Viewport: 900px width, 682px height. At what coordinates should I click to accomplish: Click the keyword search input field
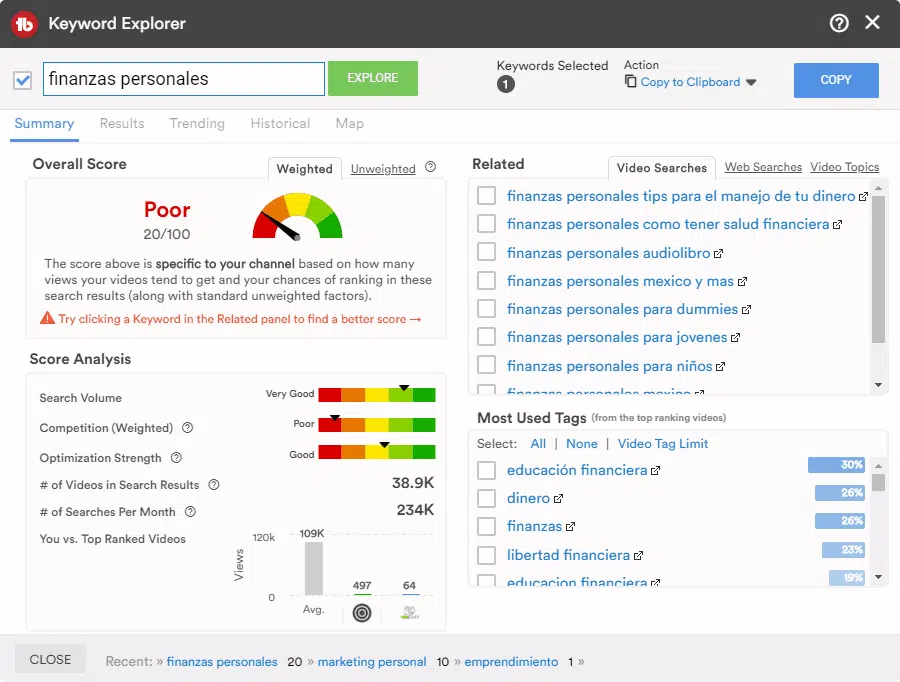(x=184, y=79)
